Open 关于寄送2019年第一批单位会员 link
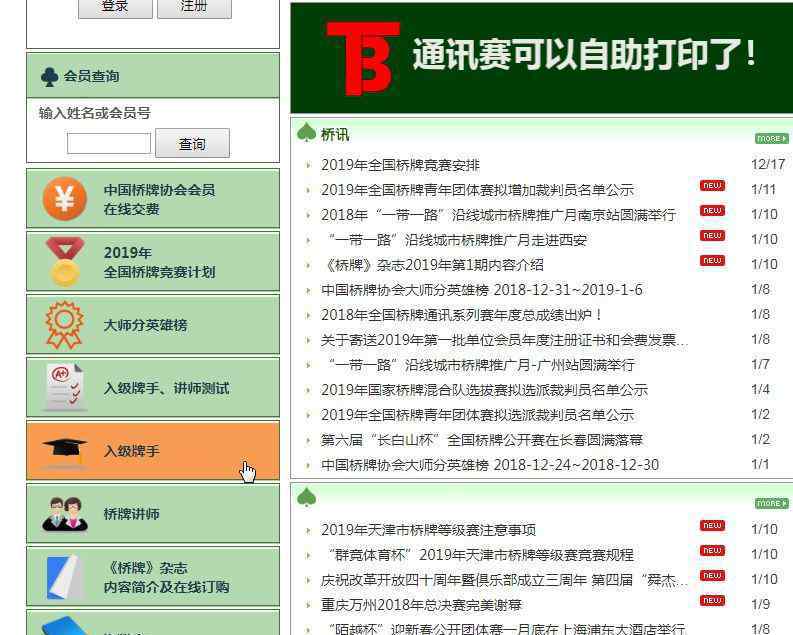 [x=504, y=340]
